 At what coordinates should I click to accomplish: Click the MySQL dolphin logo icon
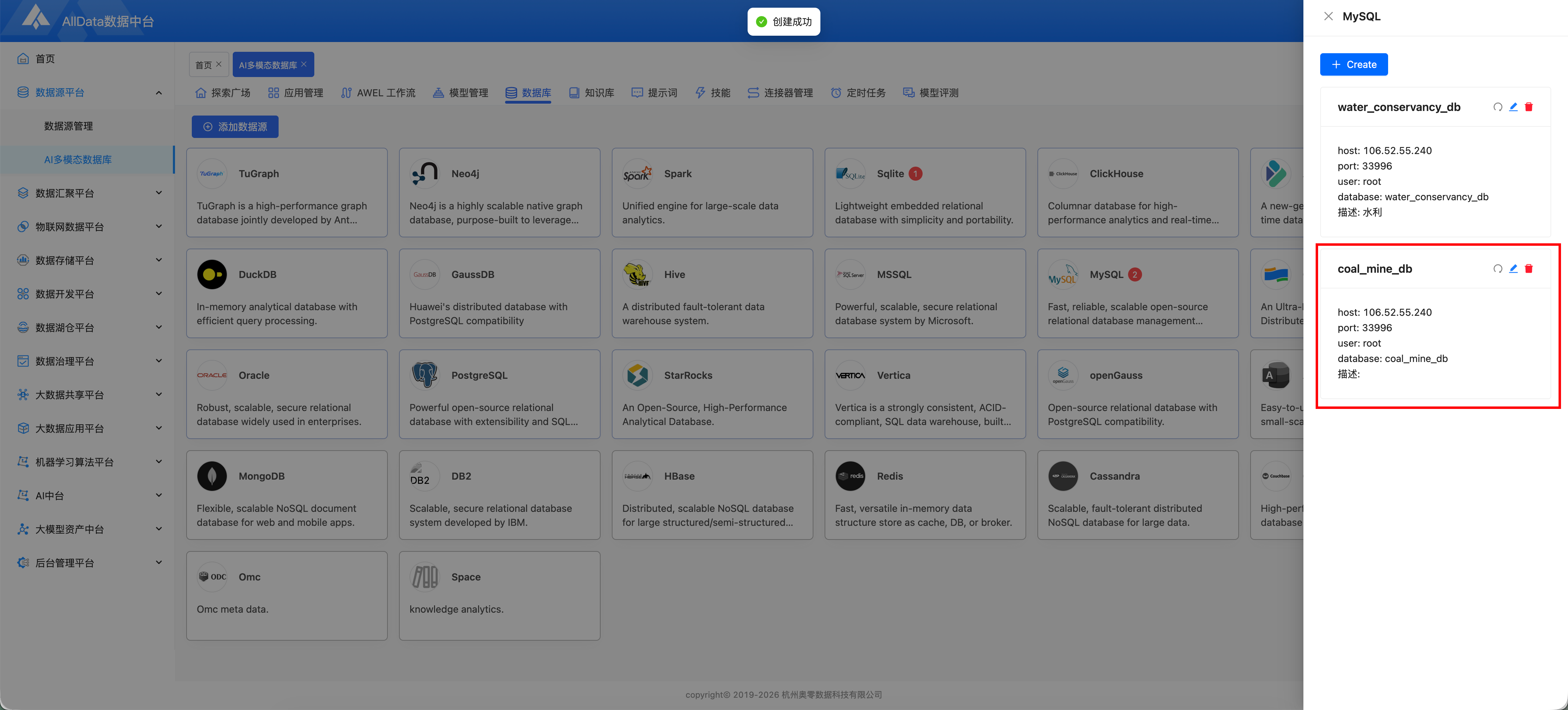point(1063,274)
